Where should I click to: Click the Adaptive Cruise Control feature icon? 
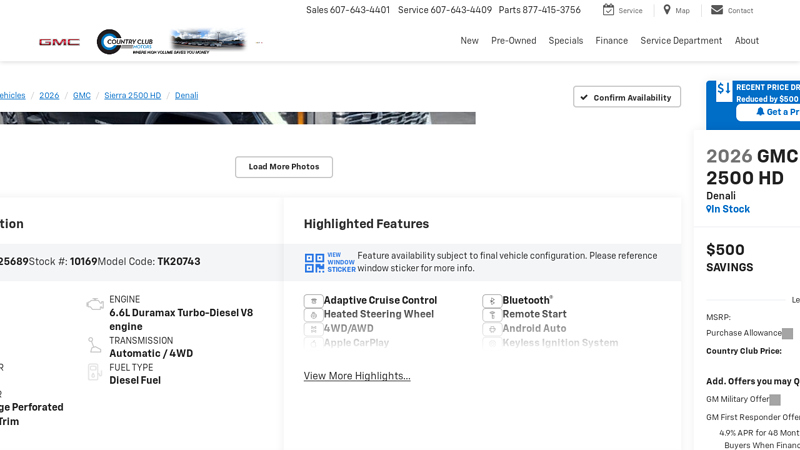pyautogui.click(x=313, y=301)
